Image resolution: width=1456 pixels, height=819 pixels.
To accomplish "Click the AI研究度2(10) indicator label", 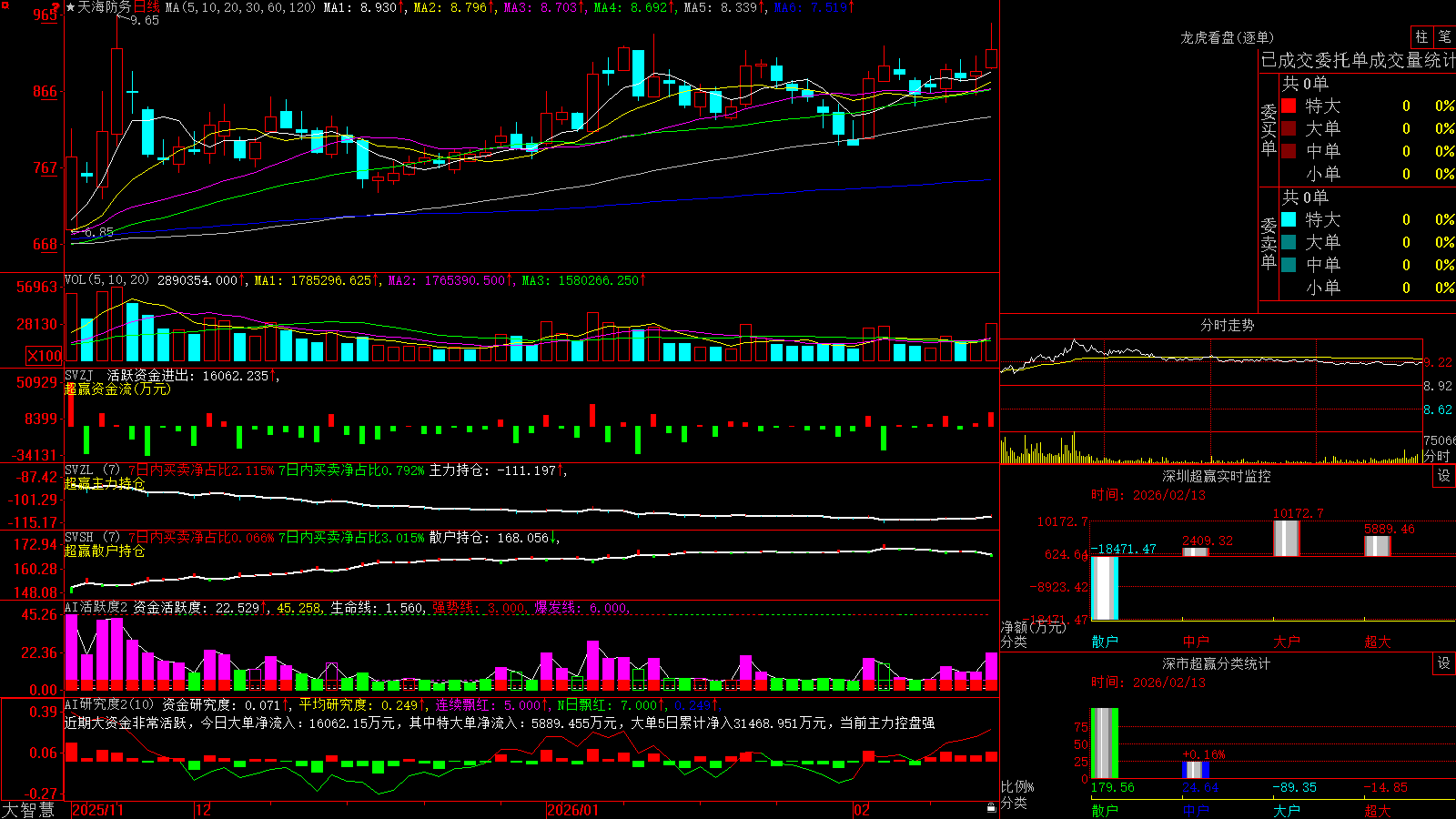I will coord(109,704).
